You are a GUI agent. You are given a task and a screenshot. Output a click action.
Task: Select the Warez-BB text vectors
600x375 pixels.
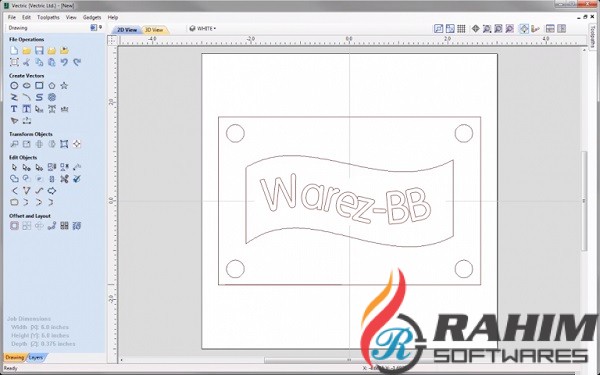tap(346, 200)
